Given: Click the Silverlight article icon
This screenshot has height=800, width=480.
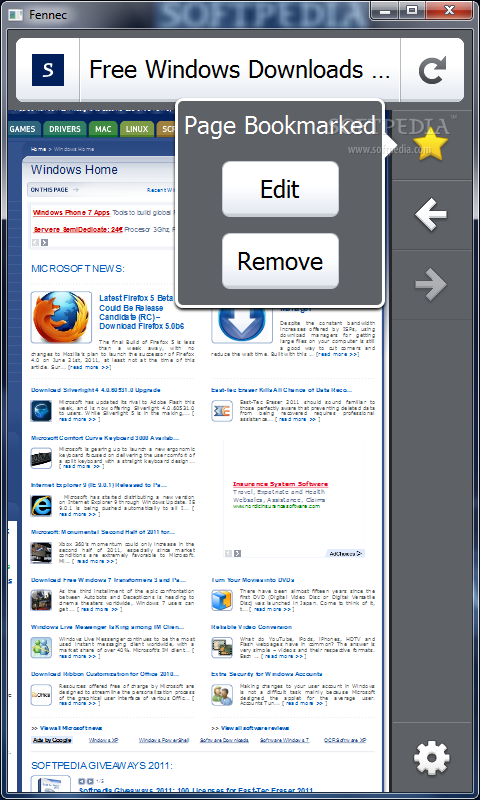Looking at the screenshot, I should click(41, 411).
